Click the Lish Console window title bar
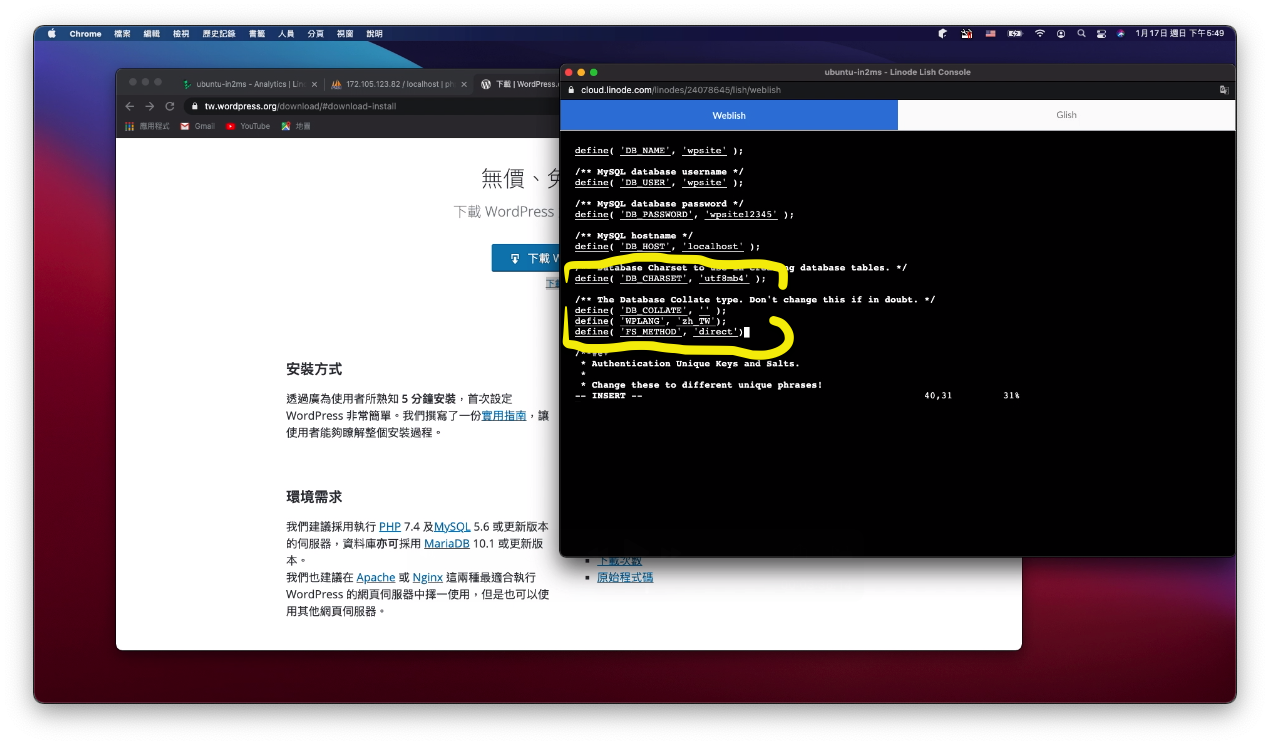Screen dimensions: 1270x745 897,72
